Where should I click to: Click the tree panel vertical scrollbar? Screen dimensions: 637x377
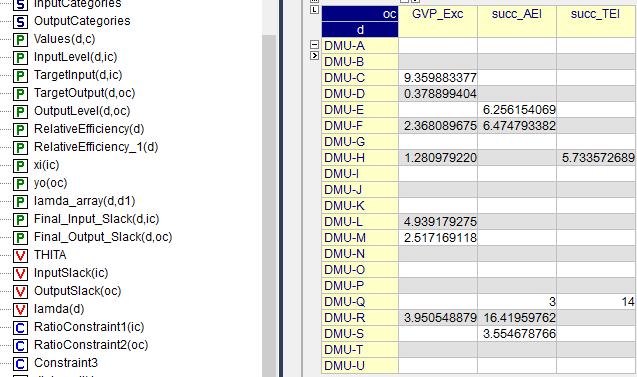[x=269, y=203]
